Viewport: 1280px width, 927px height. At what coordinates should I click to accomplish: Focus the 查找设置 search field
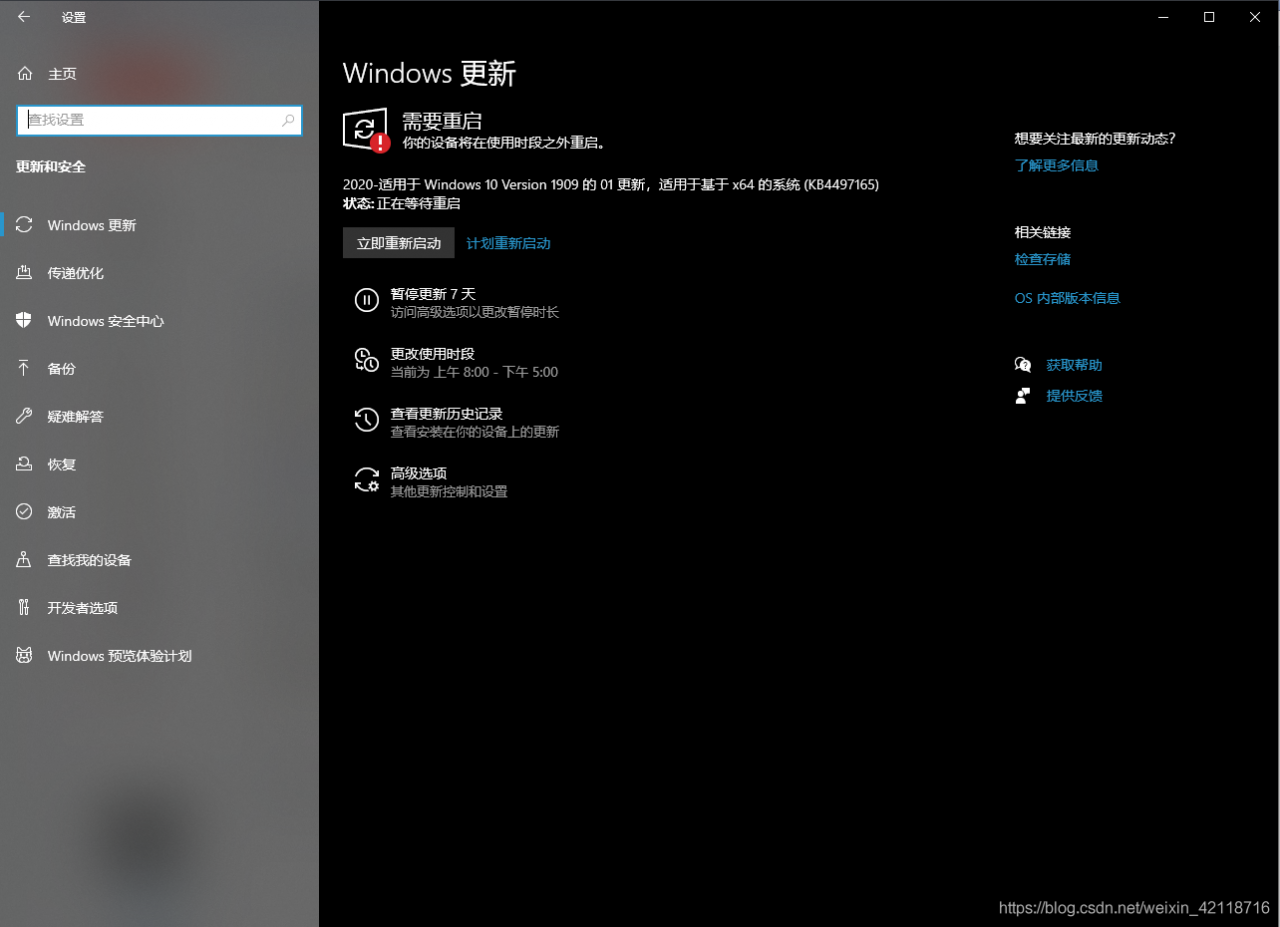pyautogui.click(x=160, y=120)
